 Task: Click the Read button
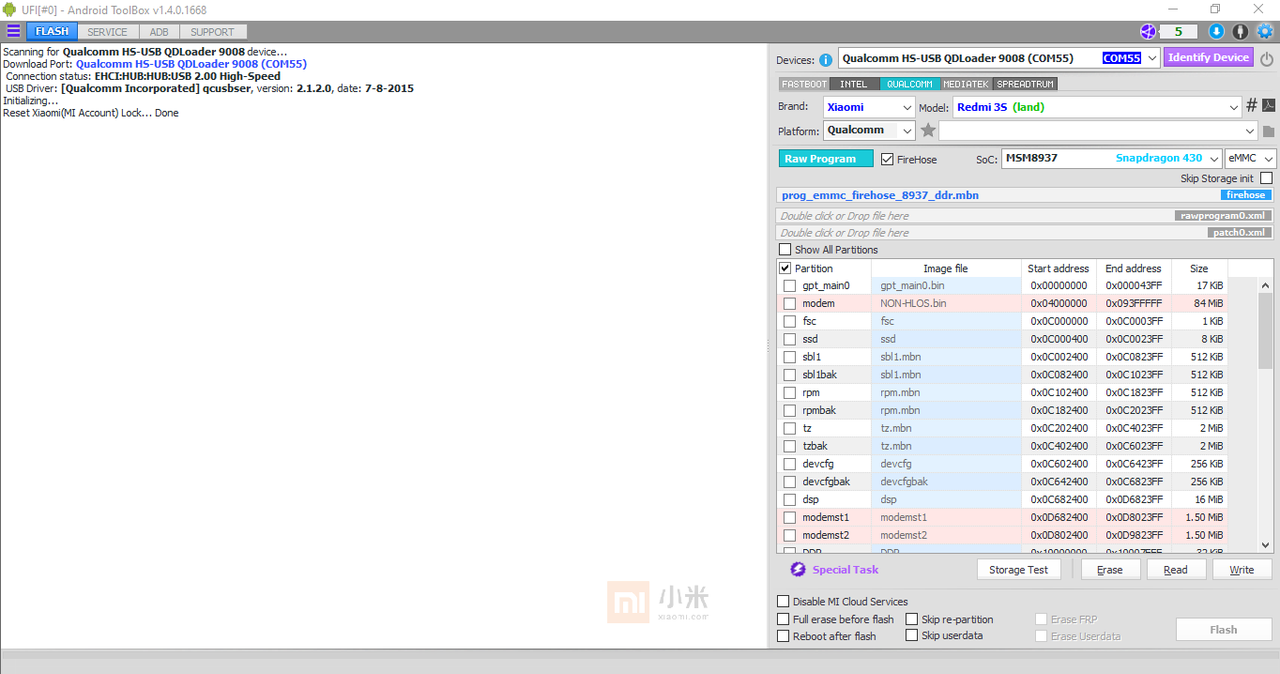click(x=1176, y=569)
